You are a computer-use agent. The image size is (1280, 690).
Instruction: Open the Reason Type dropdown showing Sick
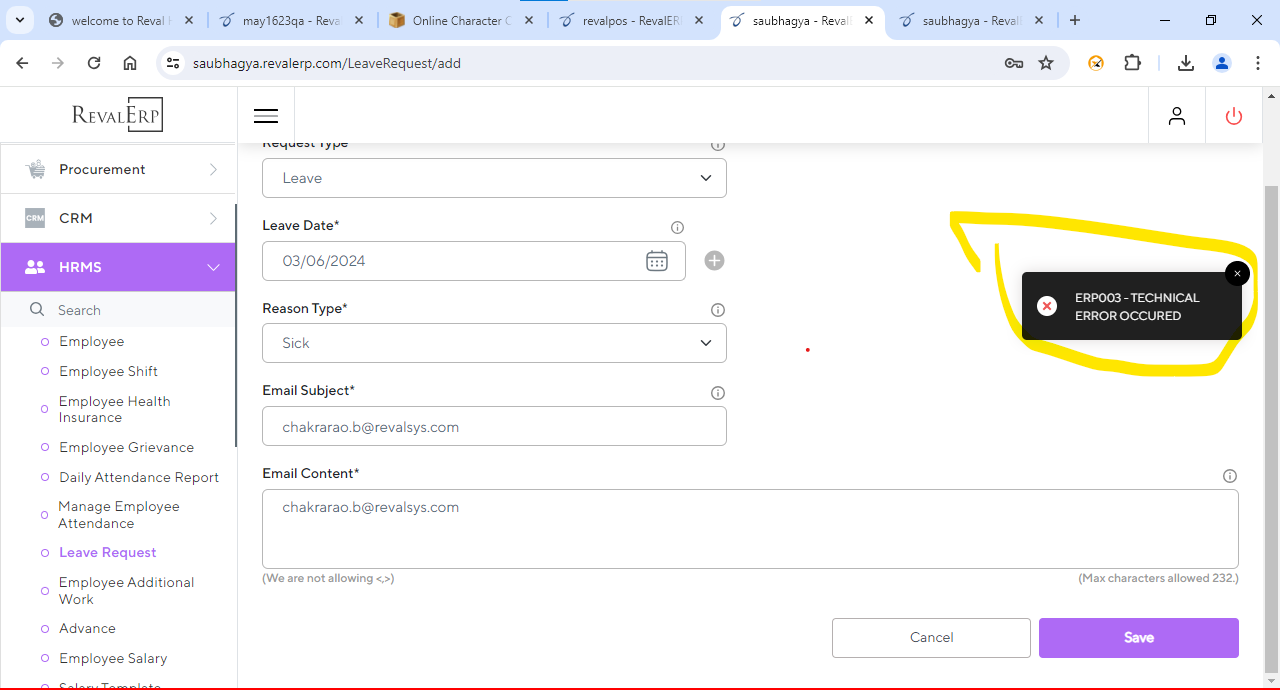click(x=494, y=343)
